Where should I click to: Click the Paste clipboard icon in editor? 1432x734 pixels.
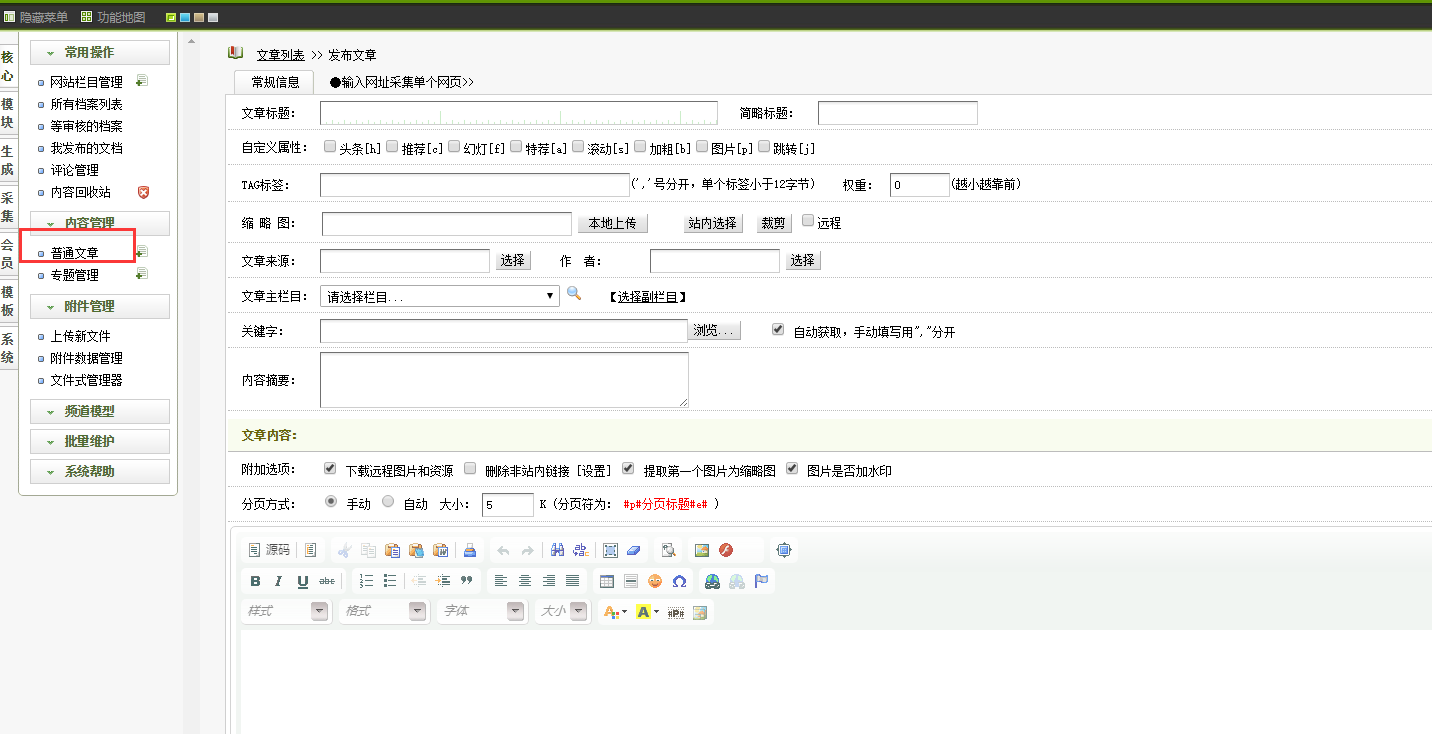pos(392,550)
